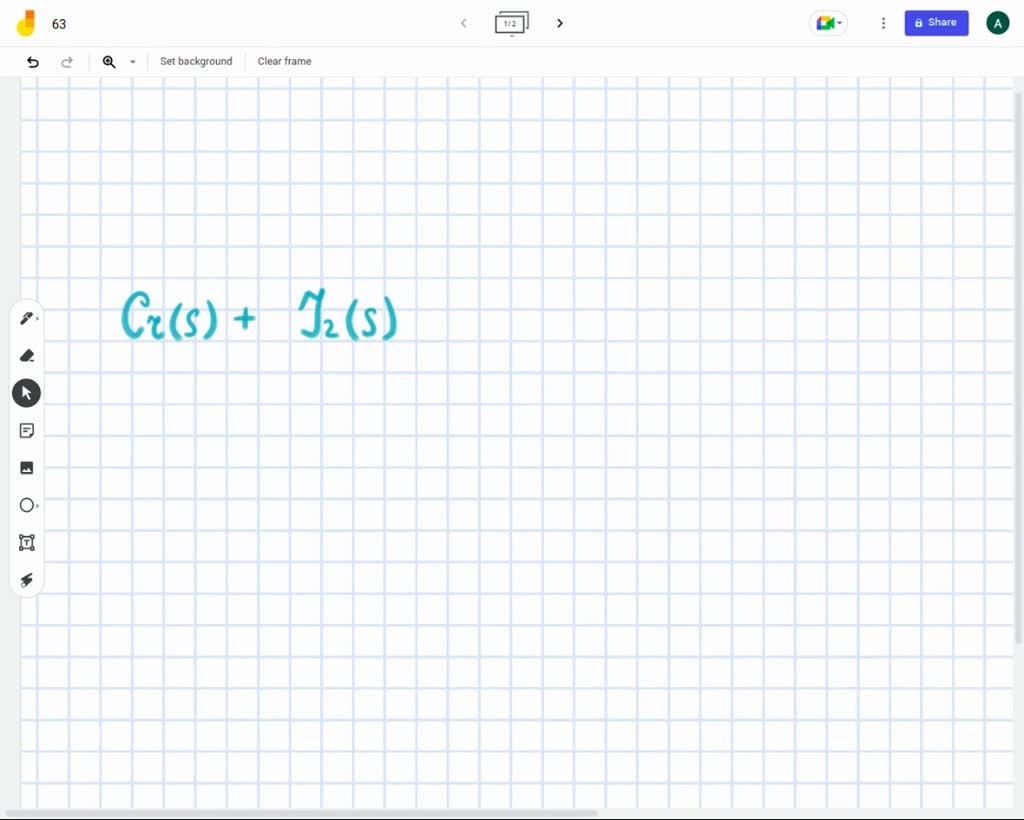
Task: Click the Share button
Action: point(936,22)
